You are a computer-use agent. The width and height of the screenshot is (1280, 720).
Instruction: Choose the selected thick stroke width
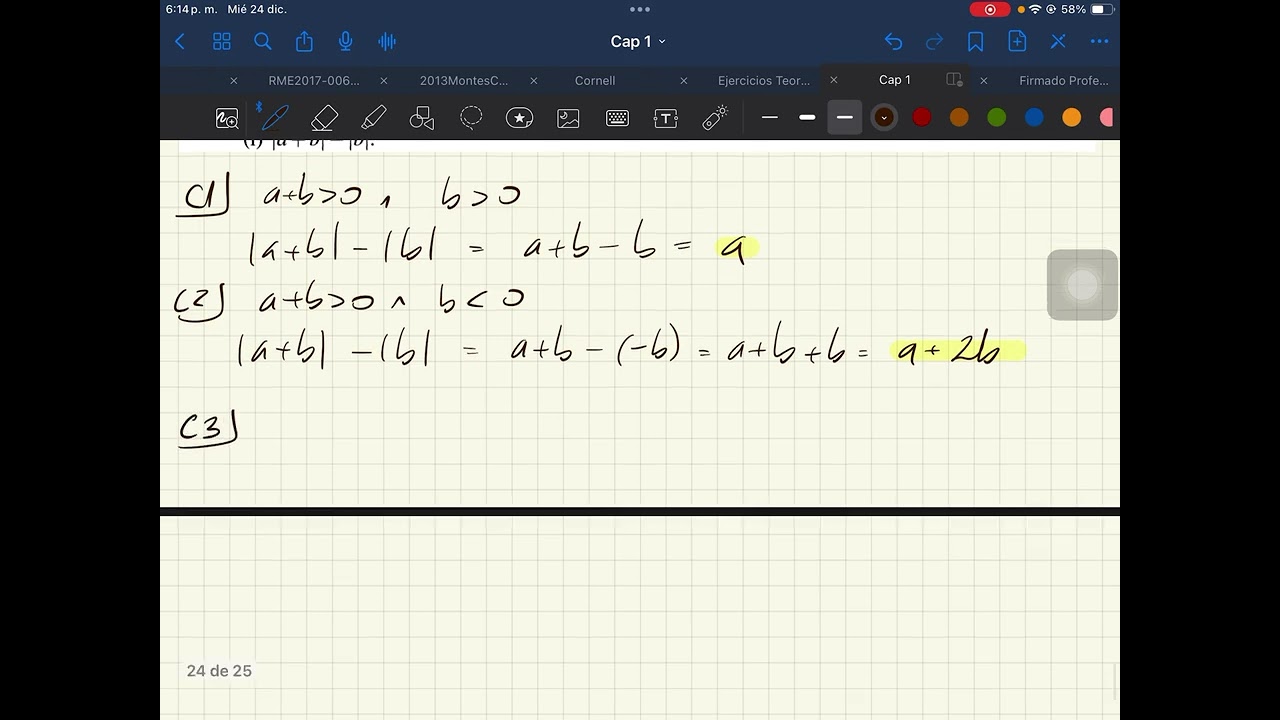coord(845,118)
